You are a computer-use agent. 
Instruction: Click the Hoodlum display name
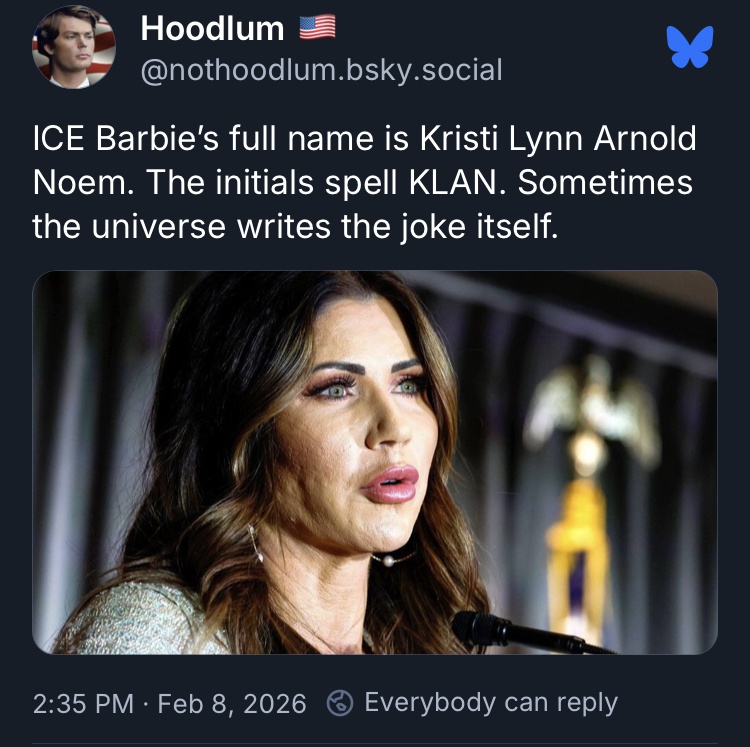click(x=212, y=28)
